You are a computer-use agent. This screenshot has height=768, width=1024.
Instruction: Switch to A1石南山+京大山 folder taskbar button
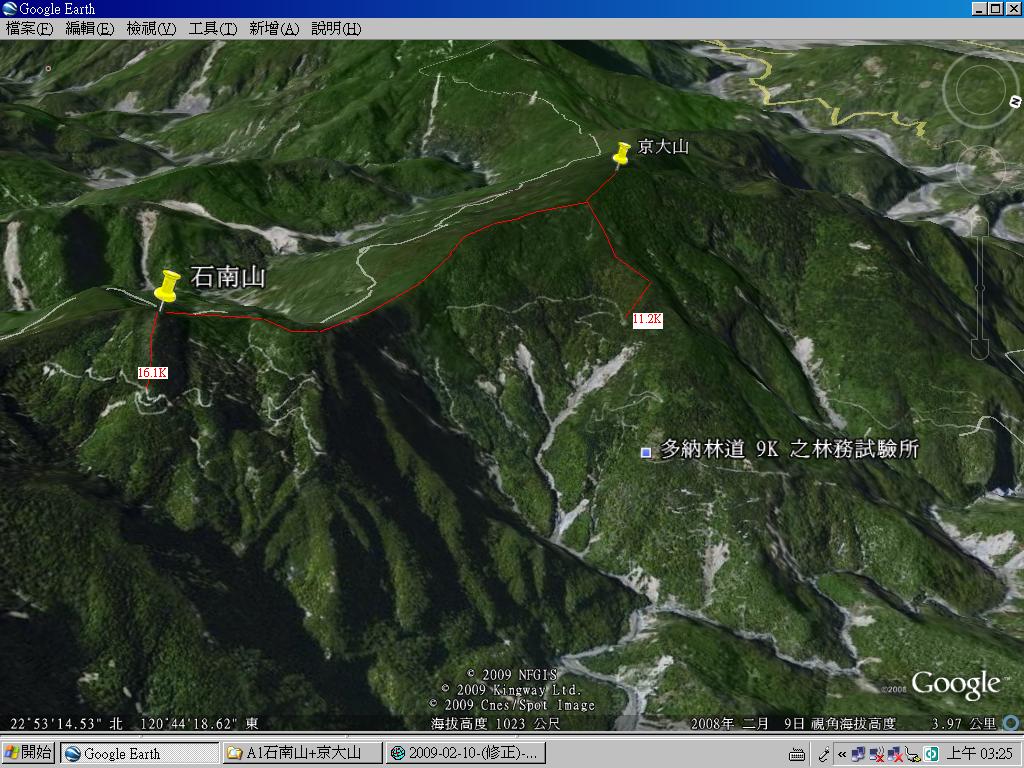coord(303,753)
